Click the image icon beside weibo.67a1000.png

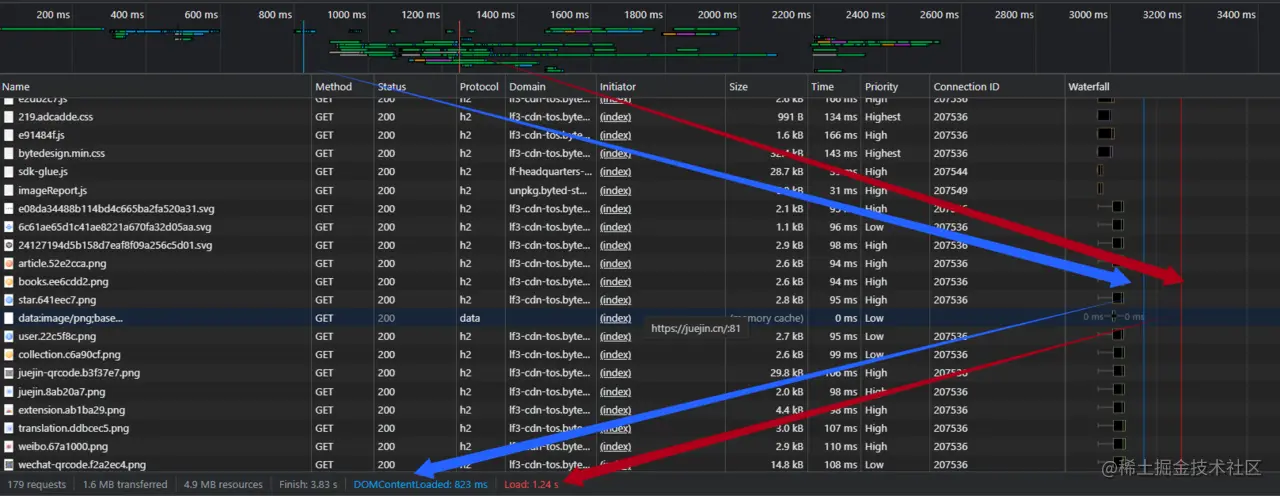9,447
